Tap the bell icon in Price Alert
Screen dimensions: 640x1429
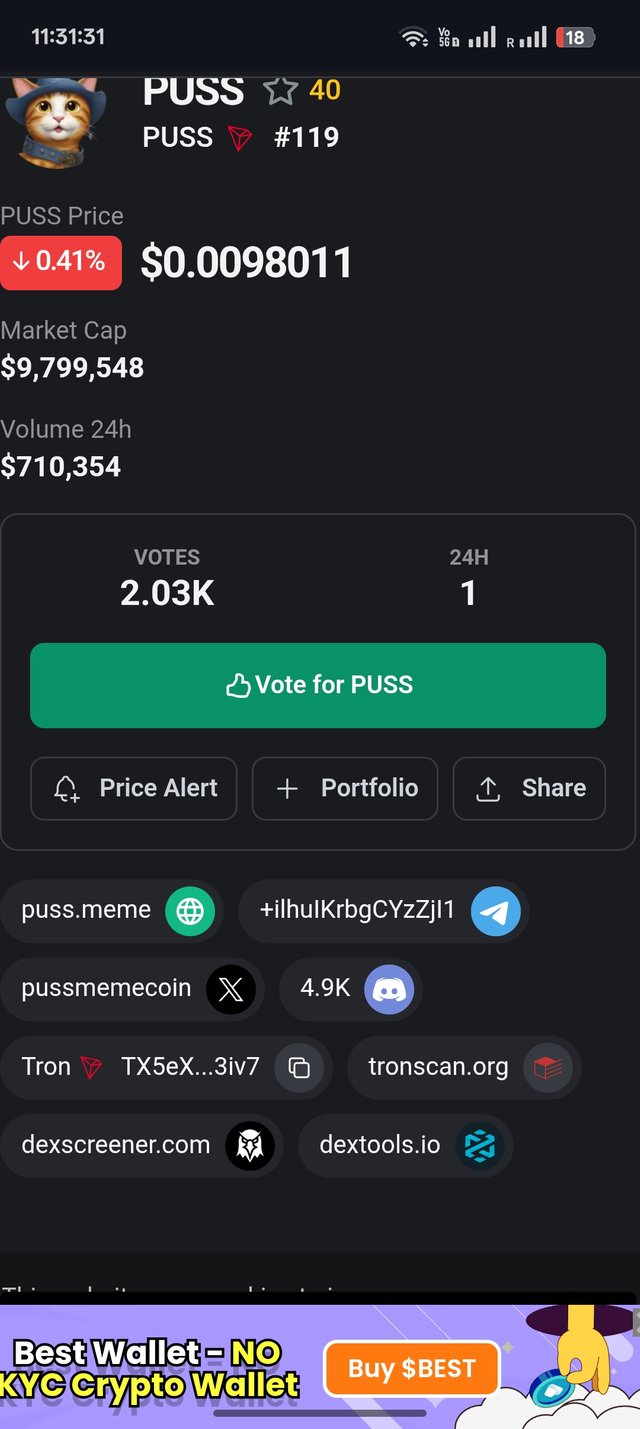(66, 789)
